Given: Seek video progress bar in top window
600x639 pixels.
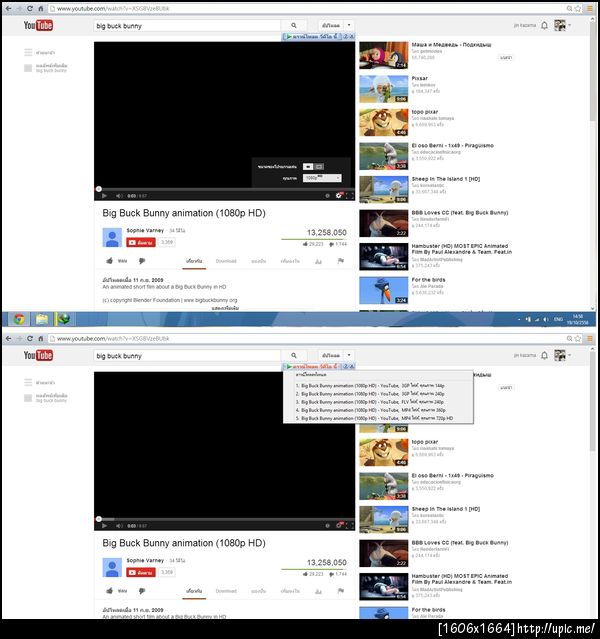Looking at the screenshot, I should [x=225, y=189].
